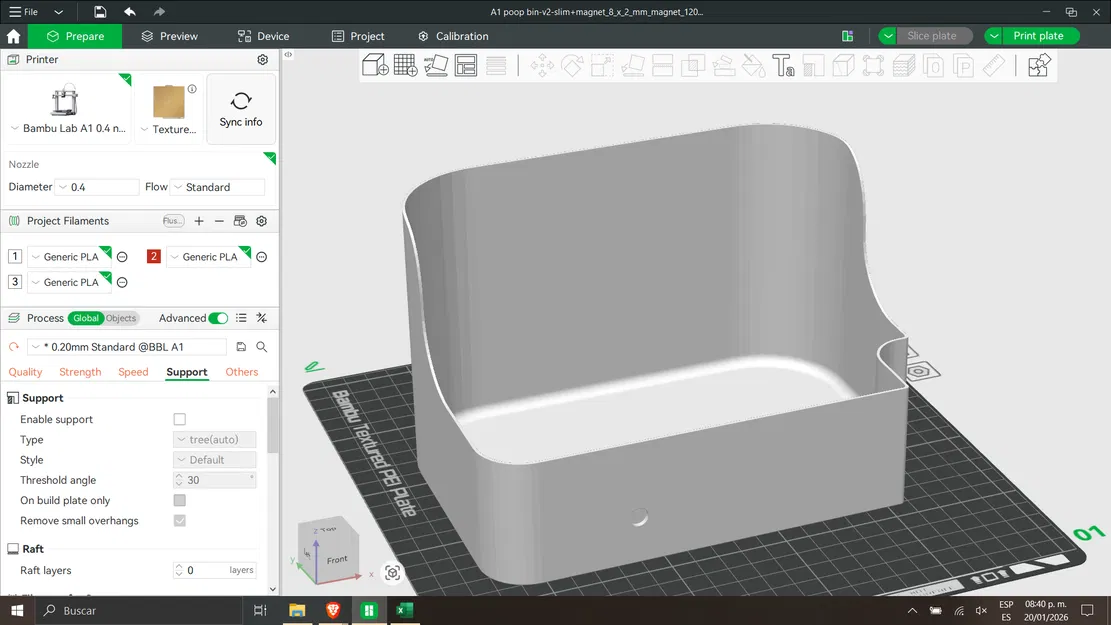Switch process scope to Objects
Viewport: 1111px width, 625px height.
pyautogui.click(x=121, y=318)
